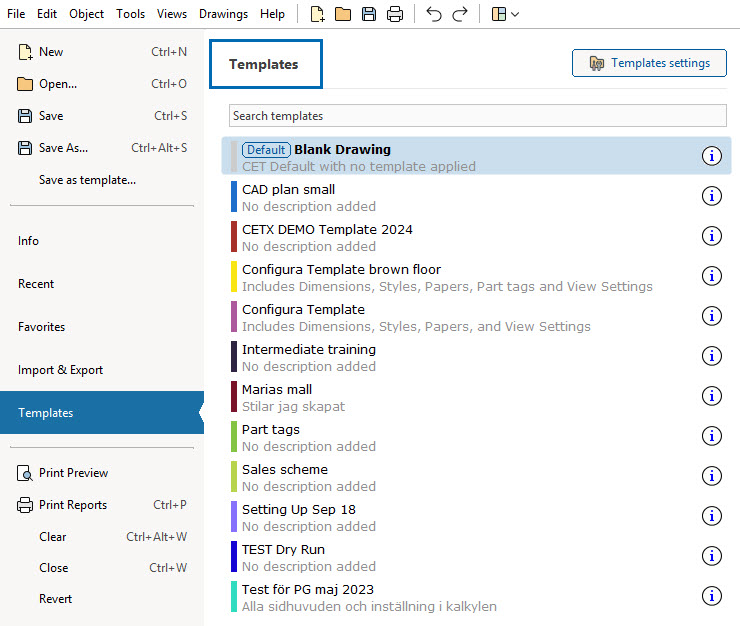Select the Marias mall template

(476, 397)
